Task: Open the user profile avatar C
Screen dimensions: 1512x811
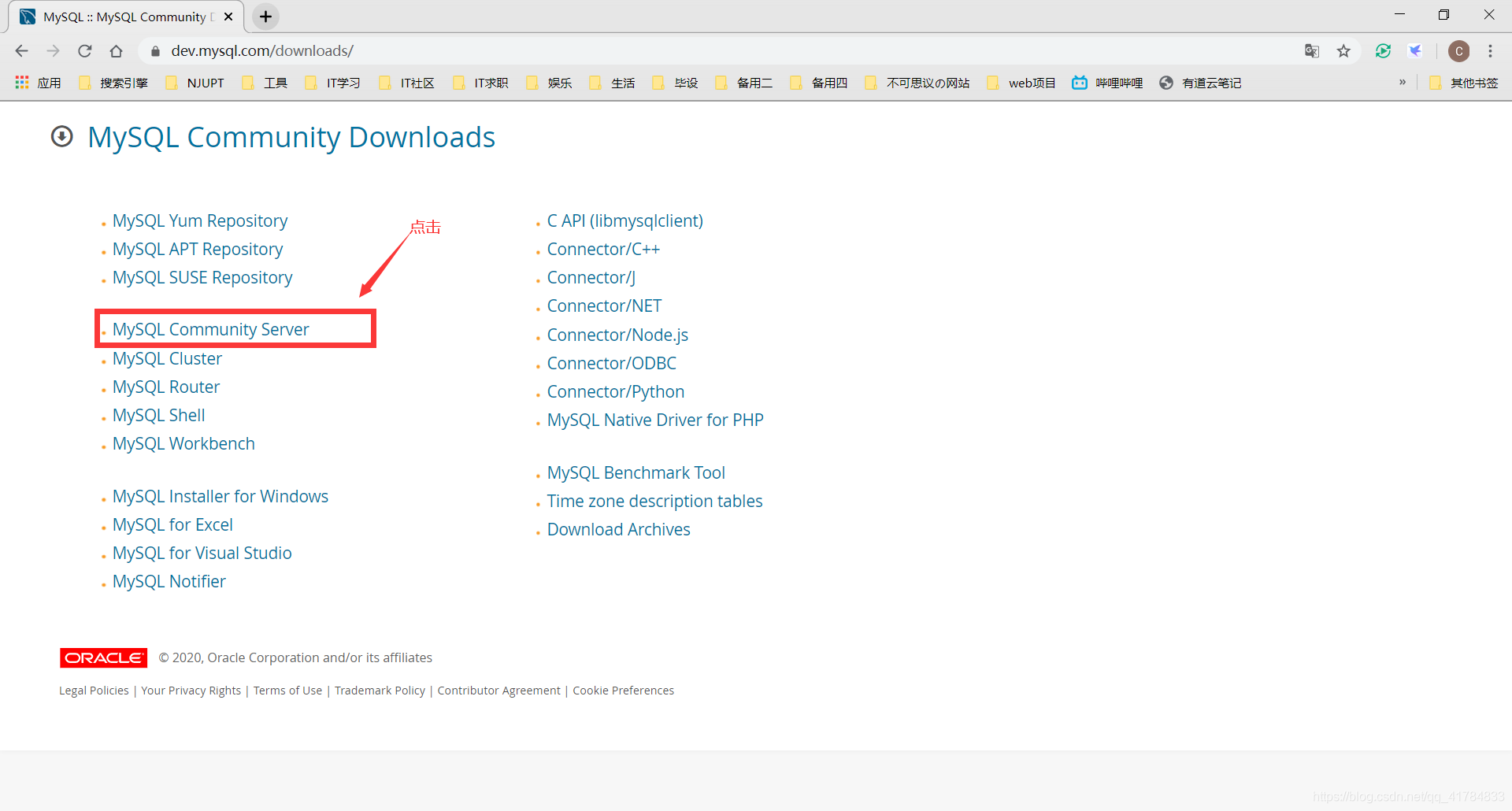Action: (1459, 51)
